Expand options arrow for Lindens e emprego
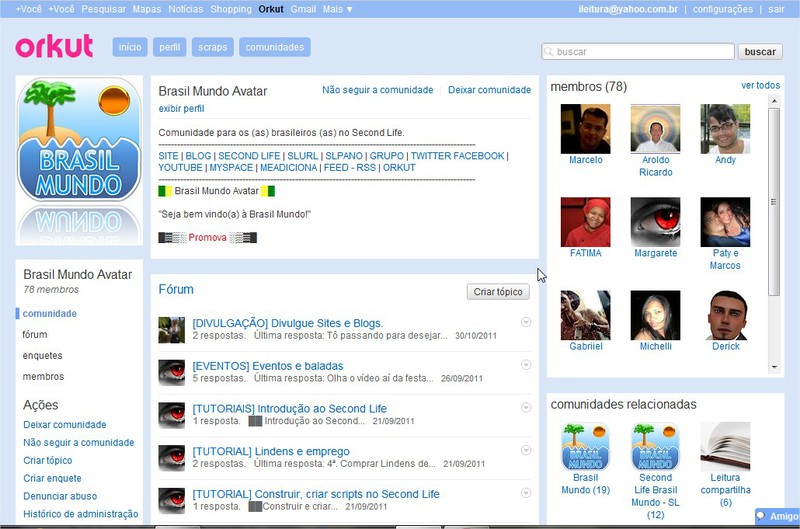The image size is (800, 529). pos(526,450)
